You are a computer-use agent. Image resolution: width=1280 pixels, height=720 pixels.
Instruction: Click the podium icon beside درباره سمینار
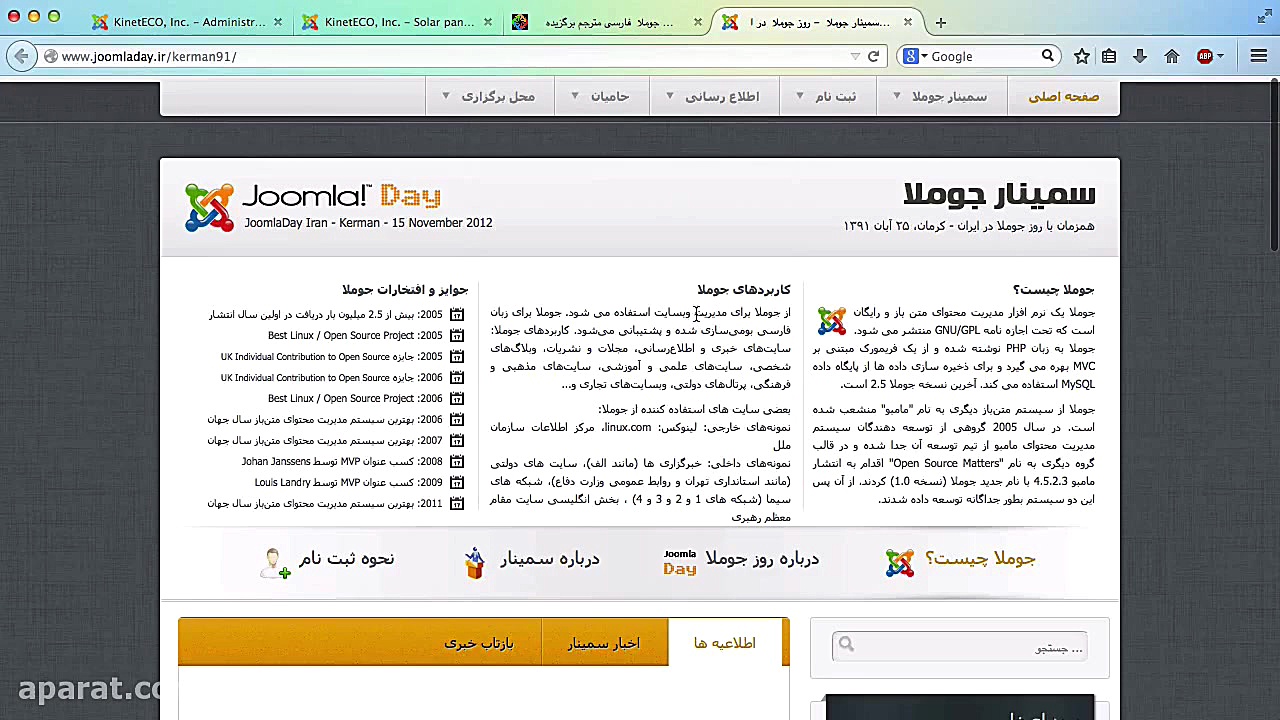point(474,561)
